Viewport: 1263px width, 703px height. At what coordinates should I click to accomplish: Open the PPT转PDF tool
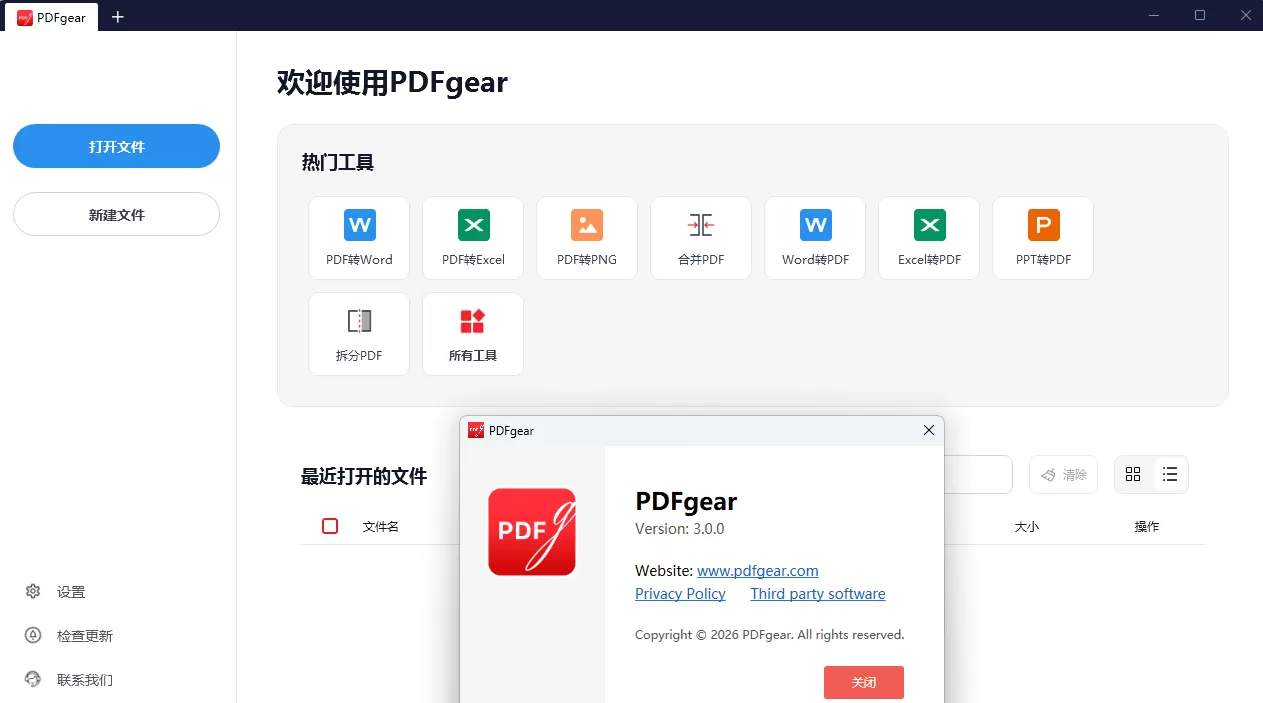click(x=1043, y=238)
